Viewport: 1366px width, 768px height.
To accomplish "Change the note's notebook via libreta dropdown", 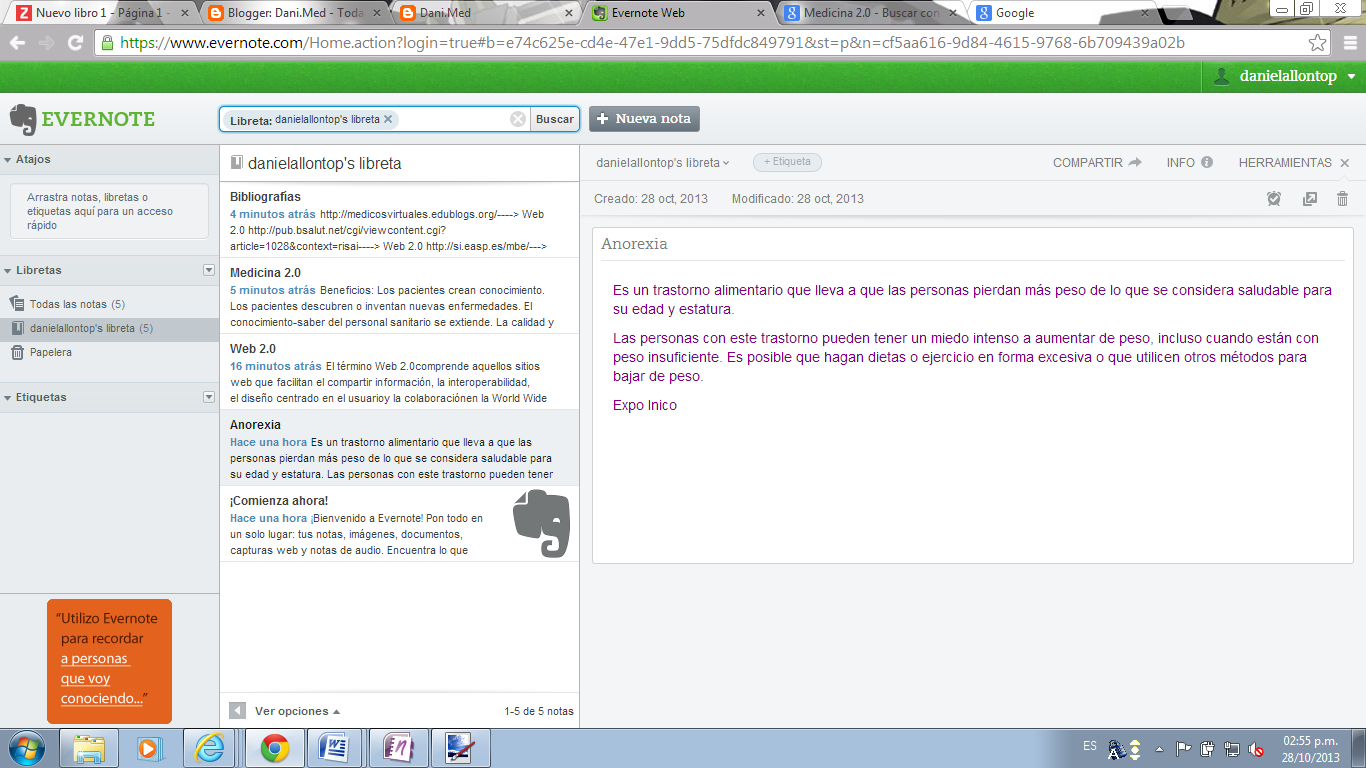I will coord(663,162).
